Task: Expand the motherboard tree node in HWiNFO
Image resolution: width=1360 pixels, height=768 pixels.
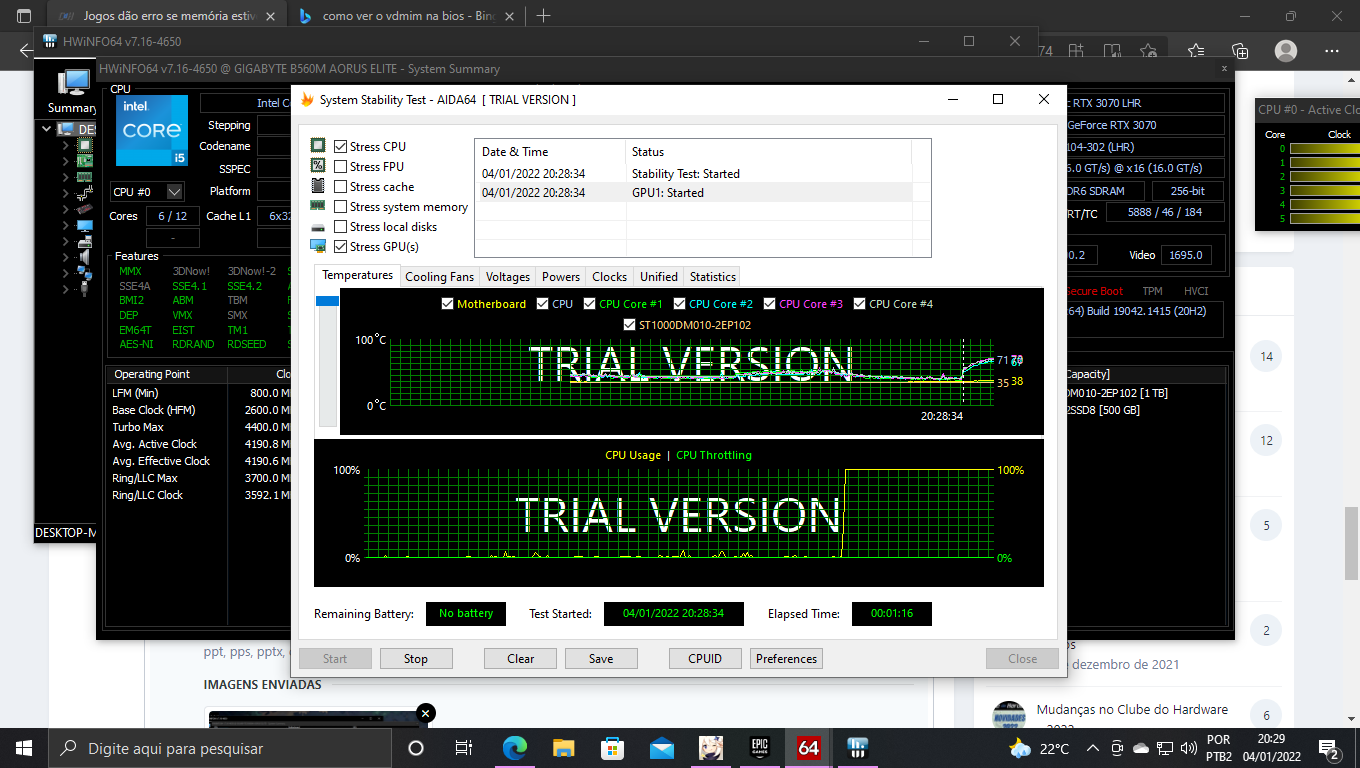Action: point(66,161)
